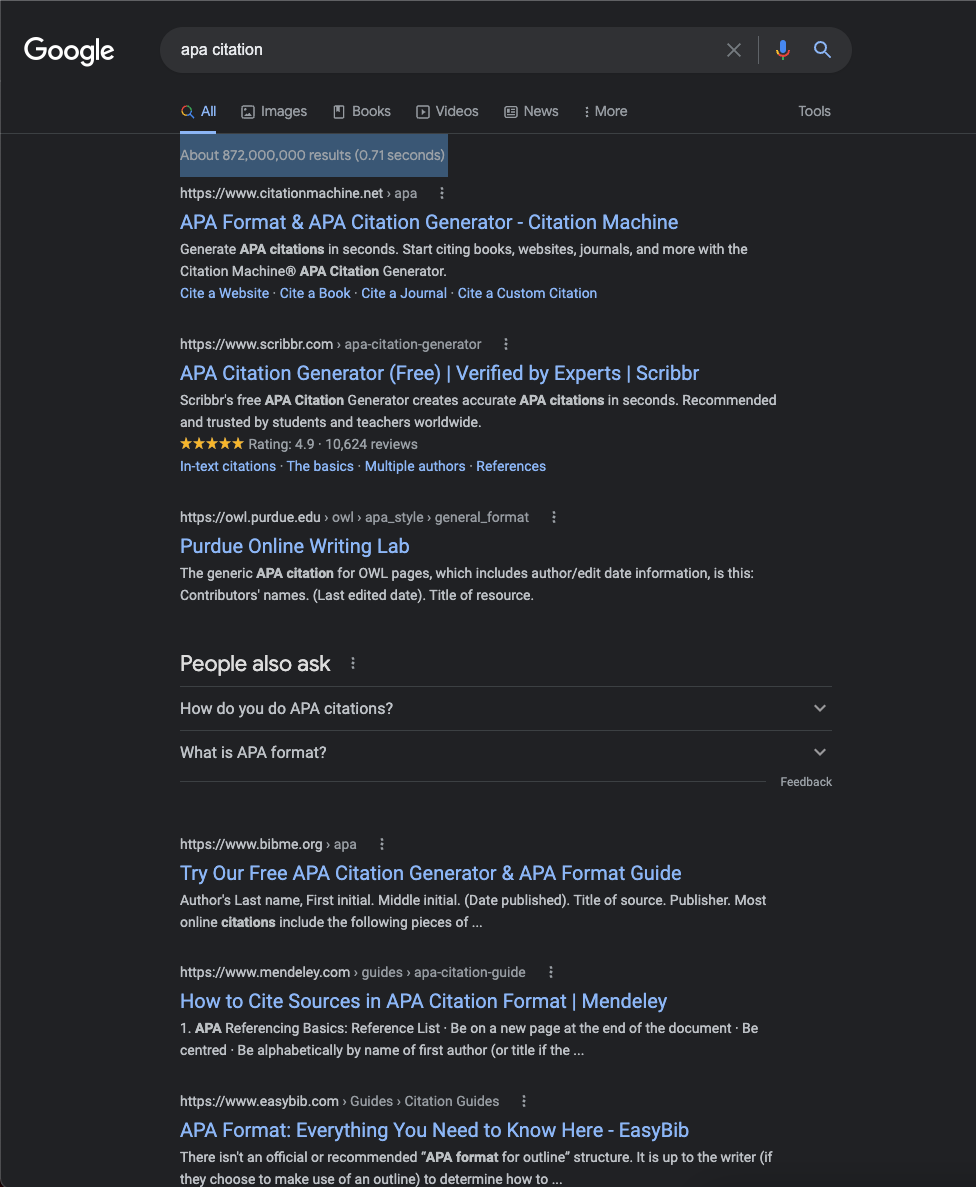Open the Google logo homepage

point(69,51)
